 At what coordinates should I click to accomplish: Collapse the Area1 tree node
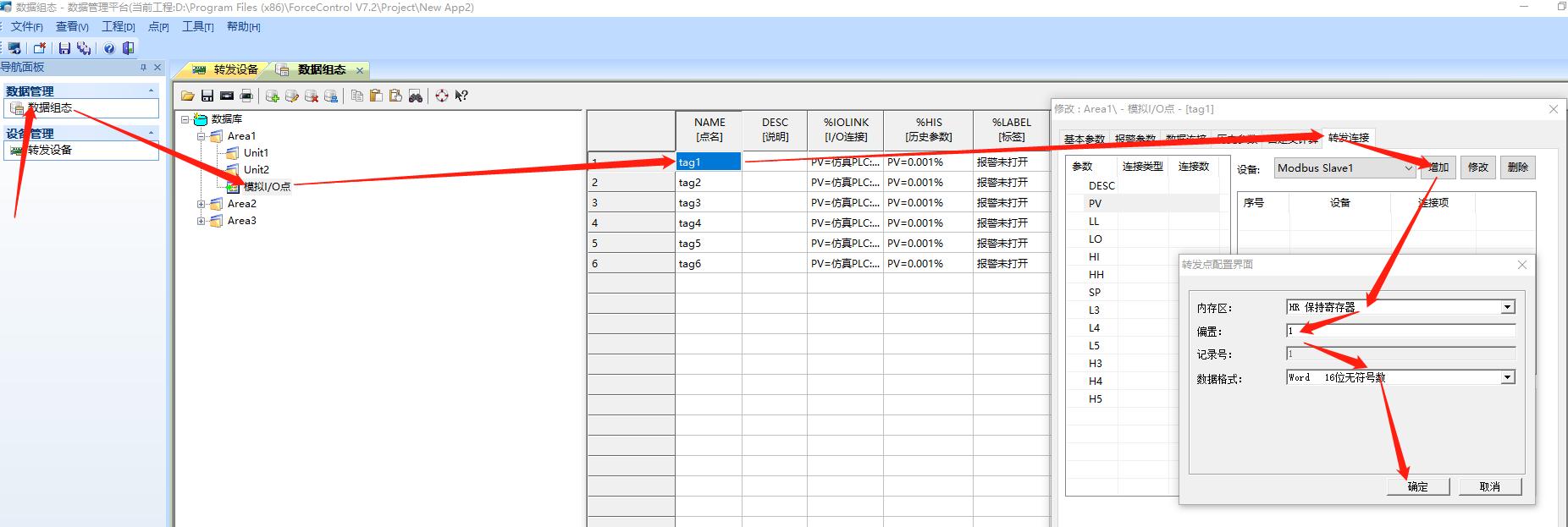(202, 136)
